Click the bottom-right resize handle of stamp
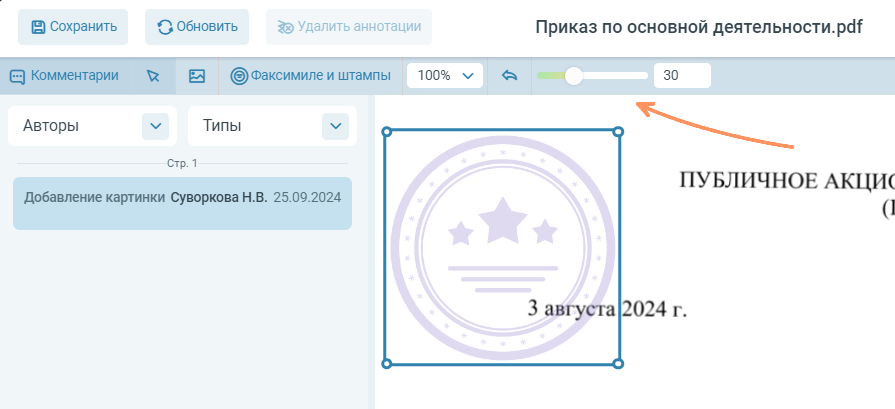 618,363
